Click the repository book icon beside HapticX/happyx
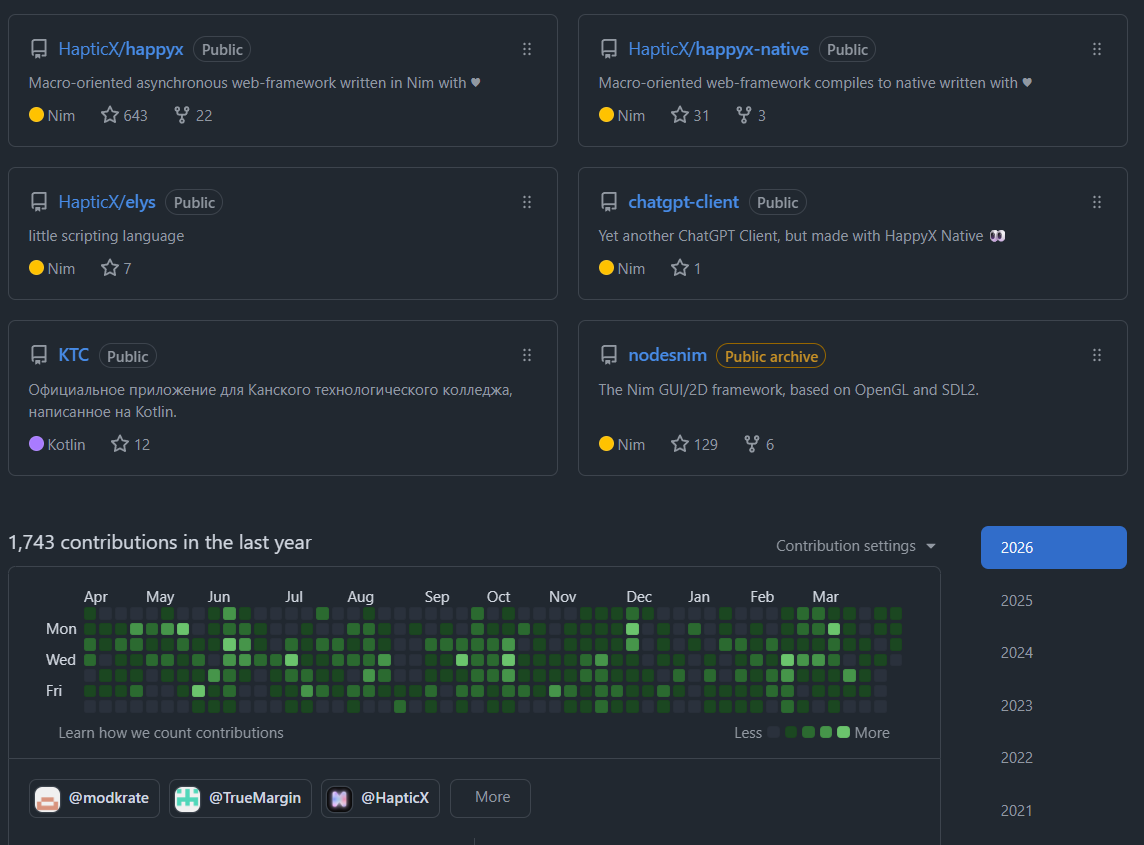Image resolution: width=1144 pixels, height=845 pixels. (38, 47)
